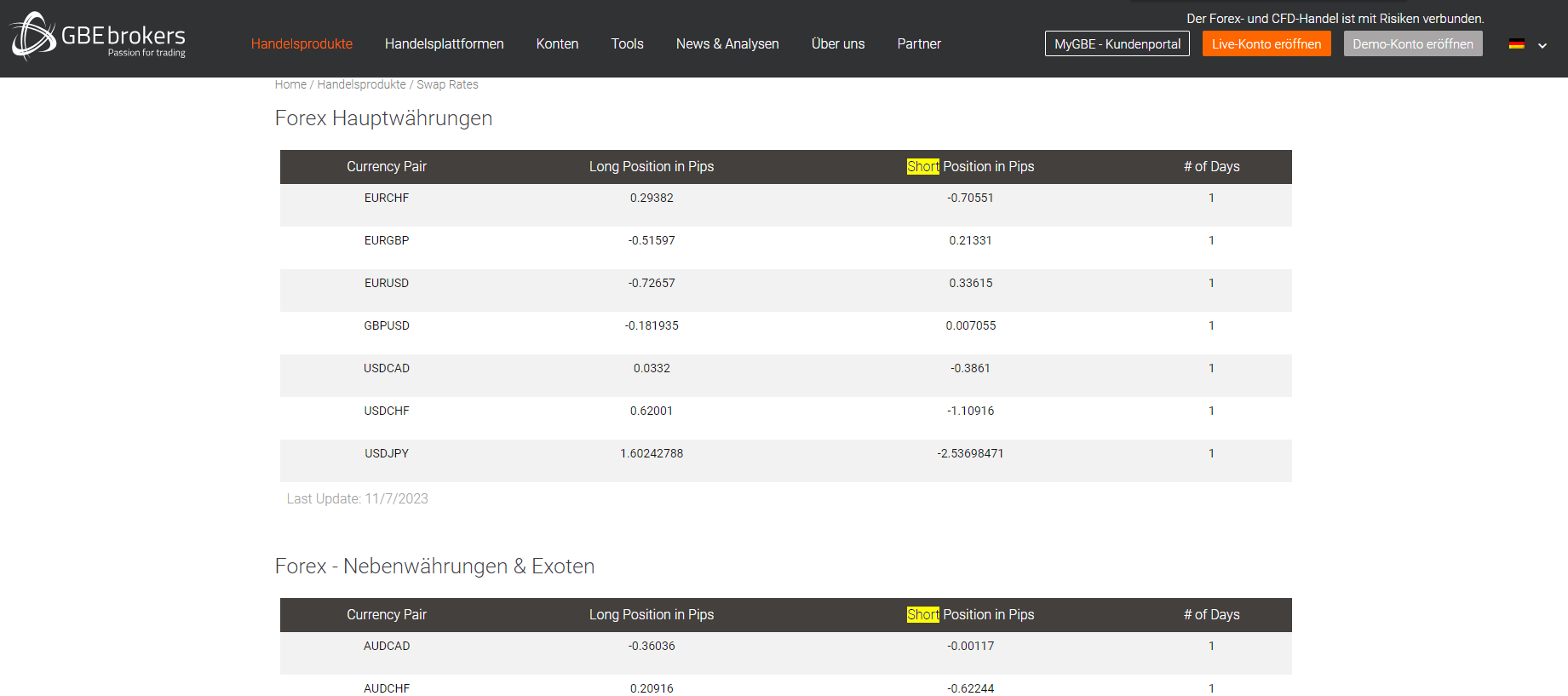Click USDJPY short value -2.53698471

click(971, 453)
